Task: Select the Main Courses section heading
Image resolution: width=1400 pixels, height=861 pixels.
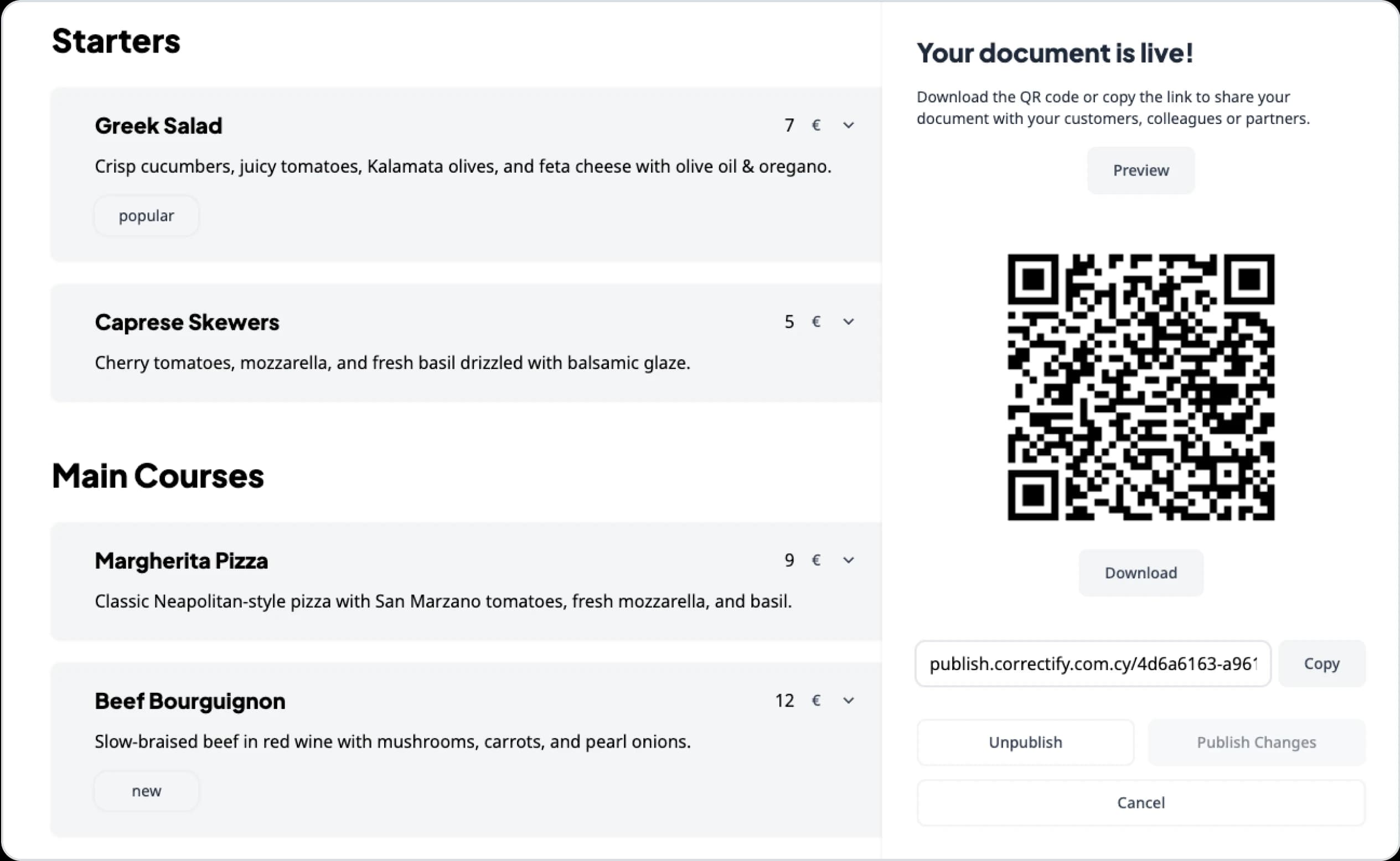Action: (x=158, y=475)
